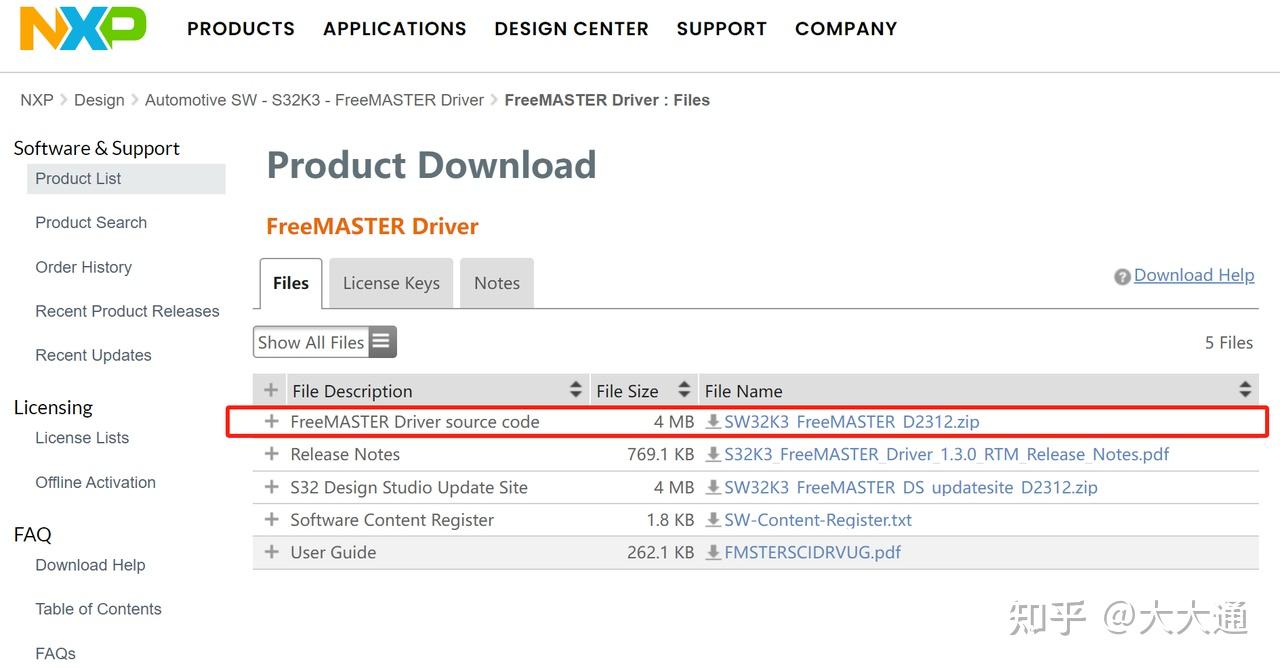1280x668 pixels.
Task: Click the Show All Files list icon
Action: click(x=381, y=342)
